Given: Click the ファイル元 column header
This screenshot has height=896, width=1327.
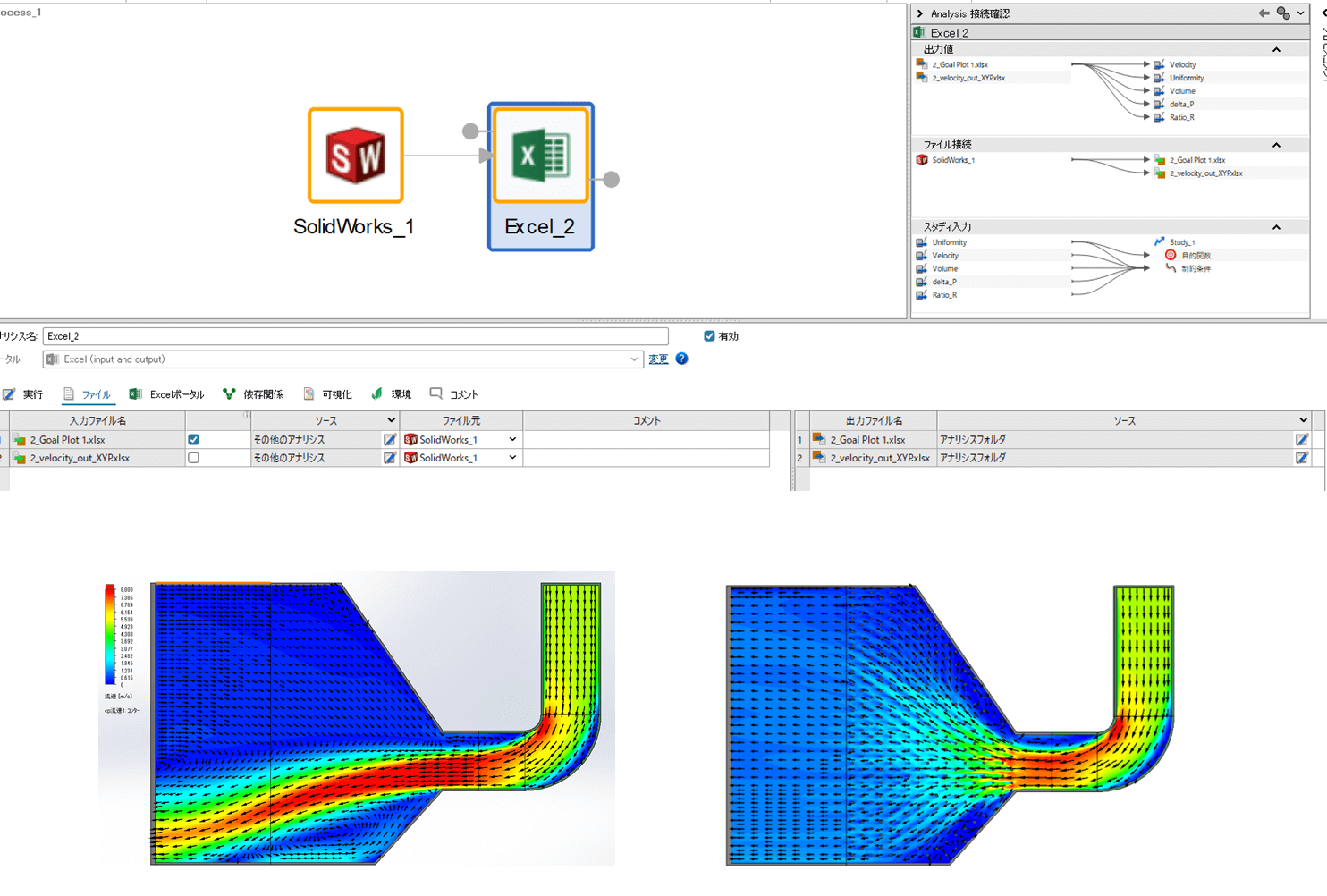Looking at the screenshot, I should tap(461, 420).
